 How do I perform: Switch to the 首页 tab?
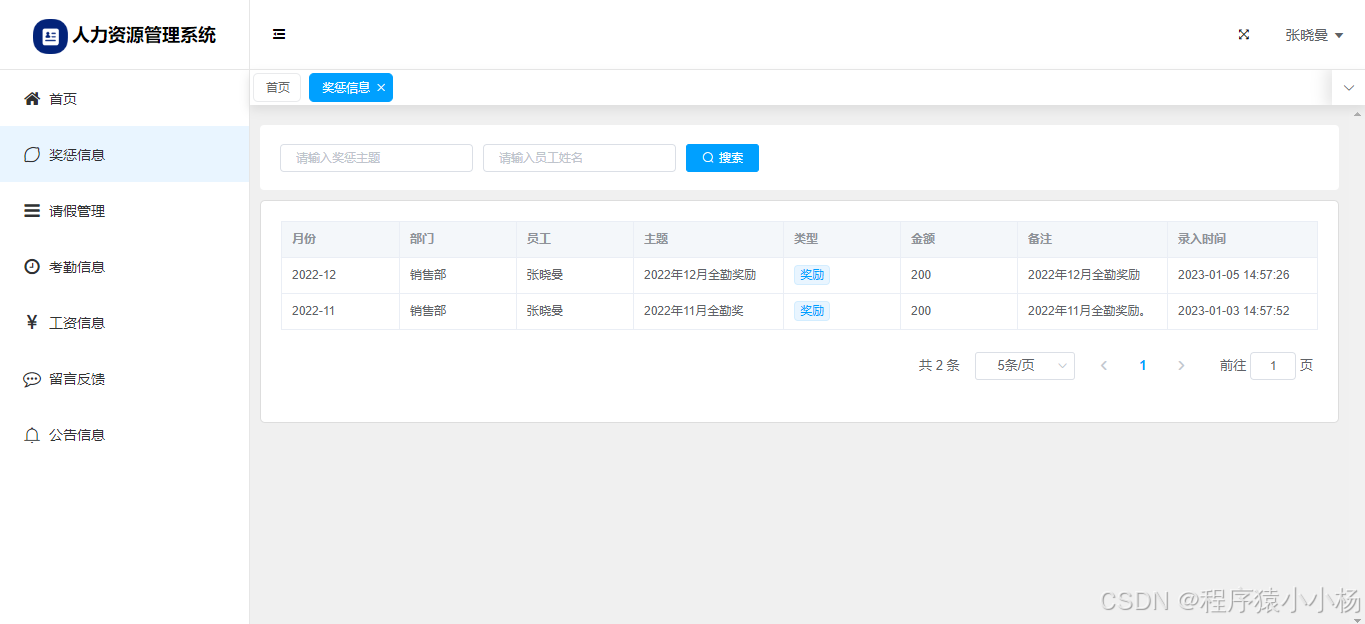[x=277, y=88]
